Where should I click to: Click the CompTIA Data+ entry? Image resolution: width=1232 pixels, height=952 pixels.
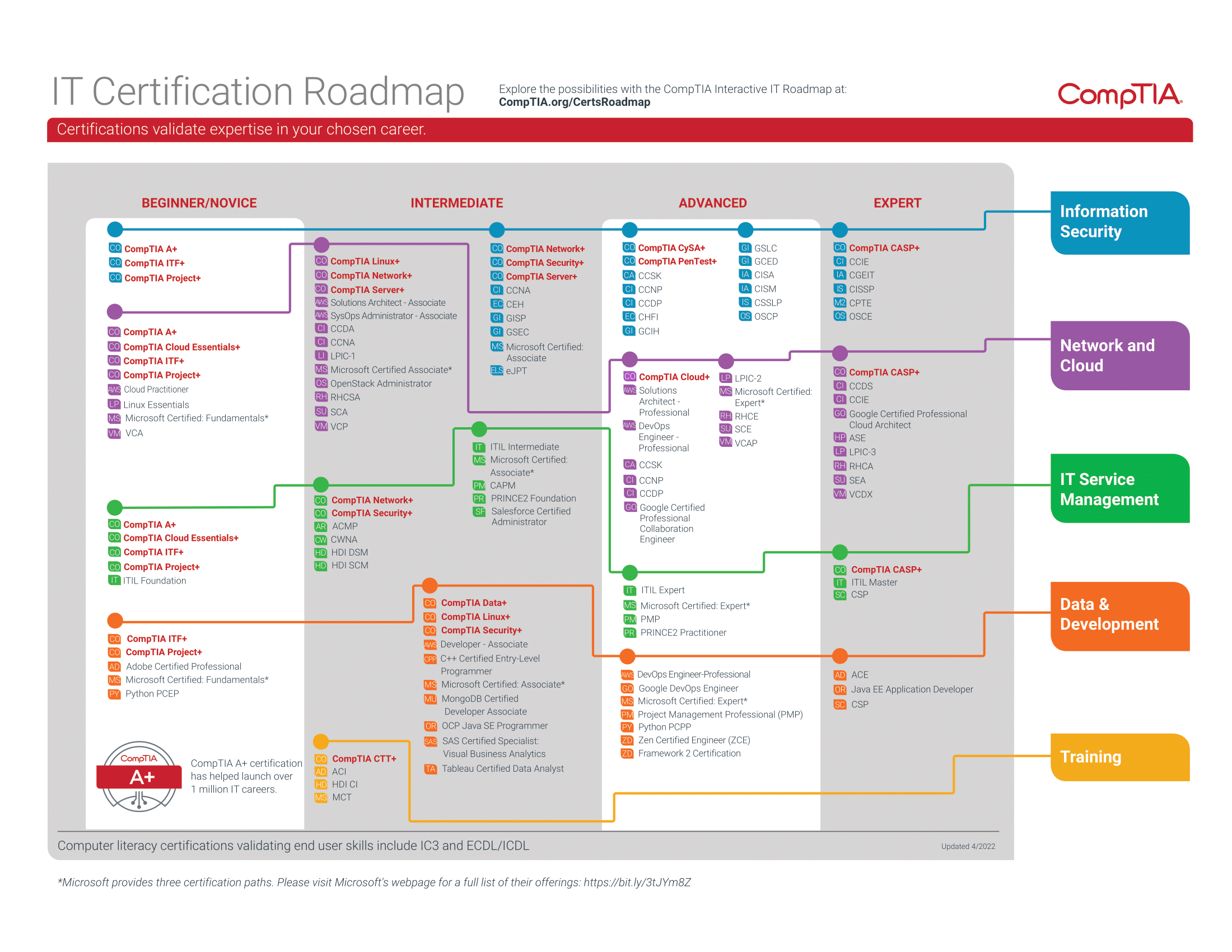tap(474, 603)
